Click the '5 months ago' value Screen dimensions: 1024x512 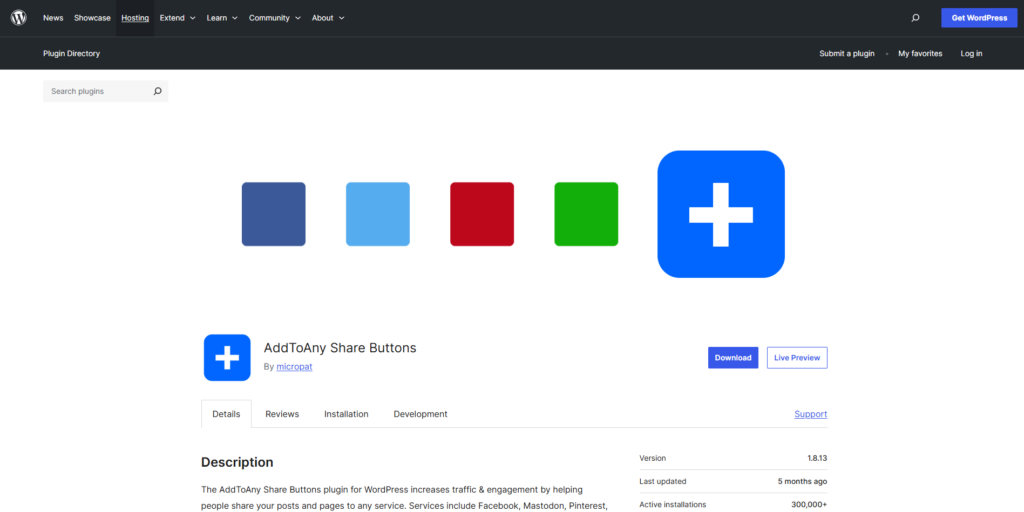pos(803,481)
